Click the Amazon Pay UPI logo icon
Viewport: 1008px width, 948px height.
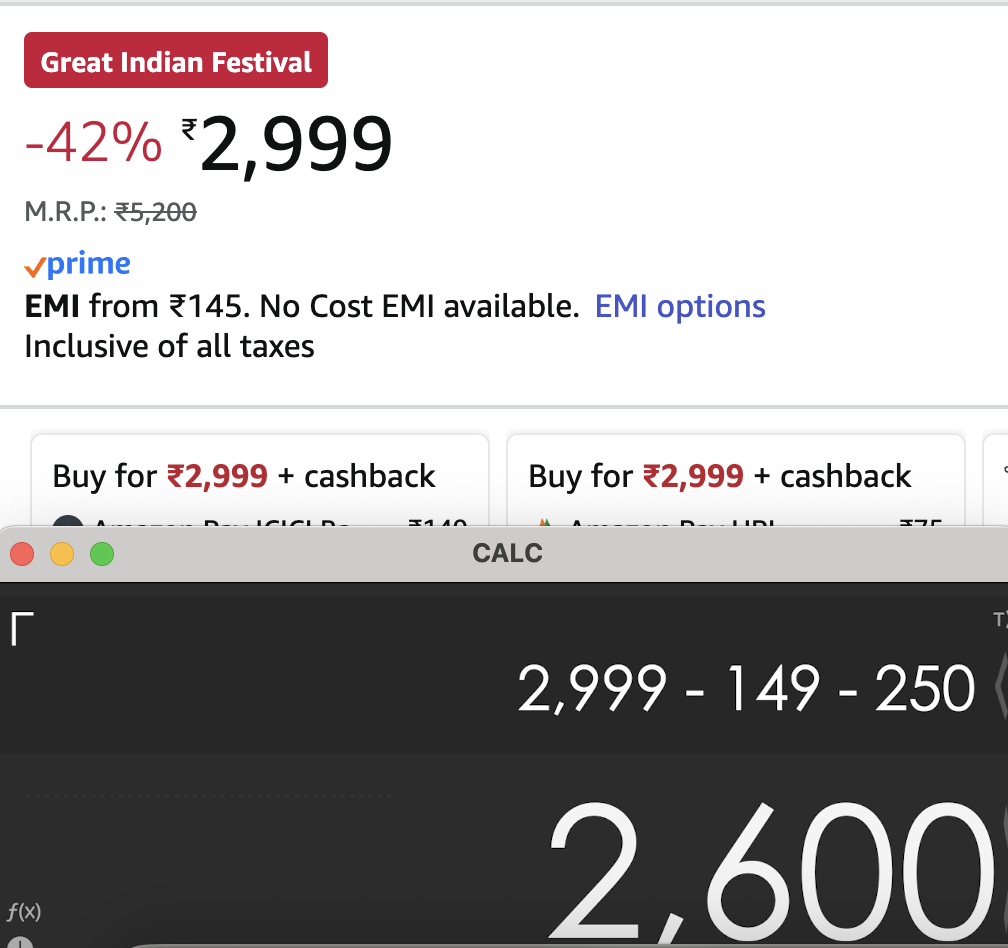click(x=544, y=522)
